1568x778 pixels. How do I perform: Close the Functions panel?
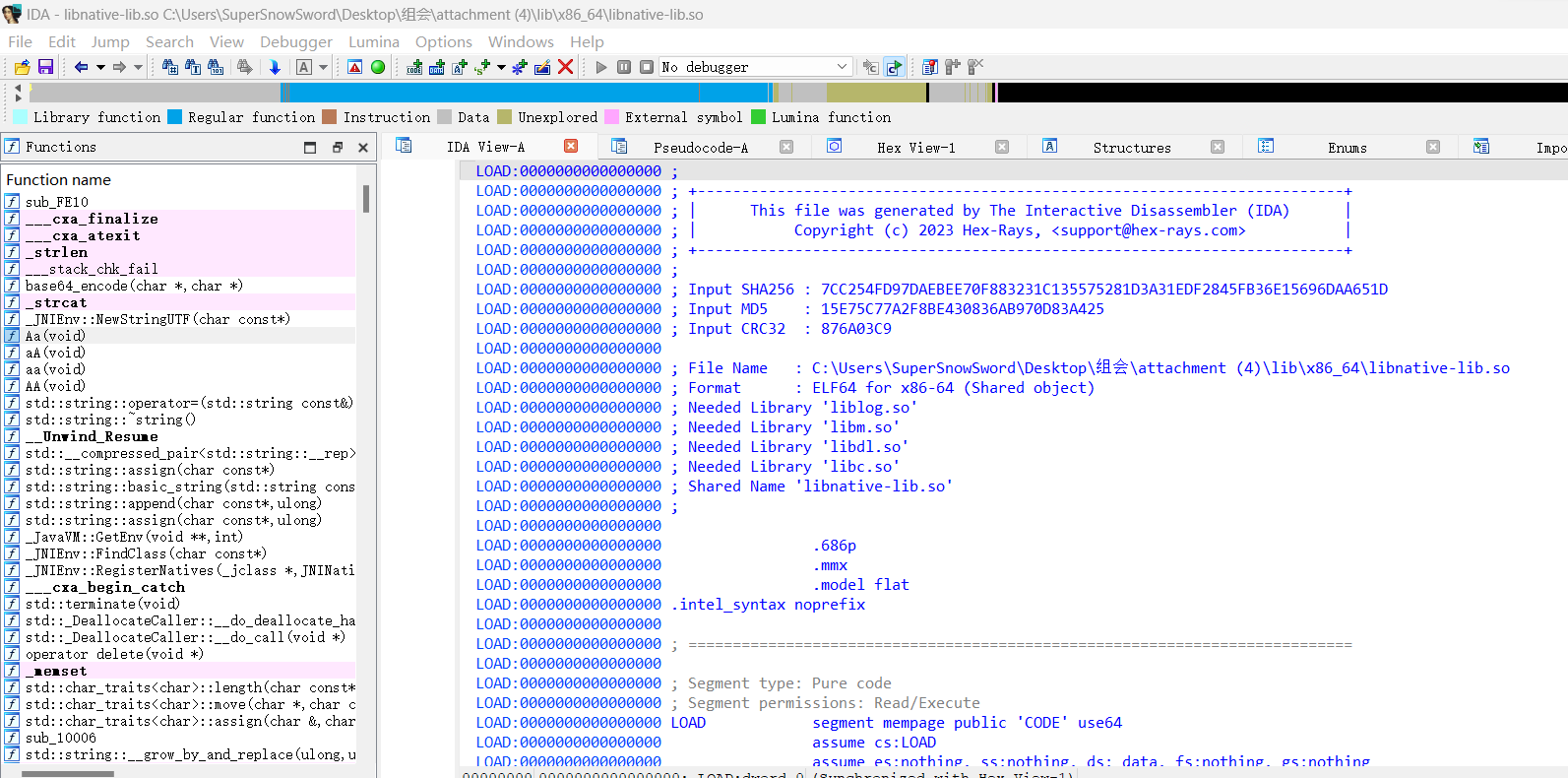[363, 148]
